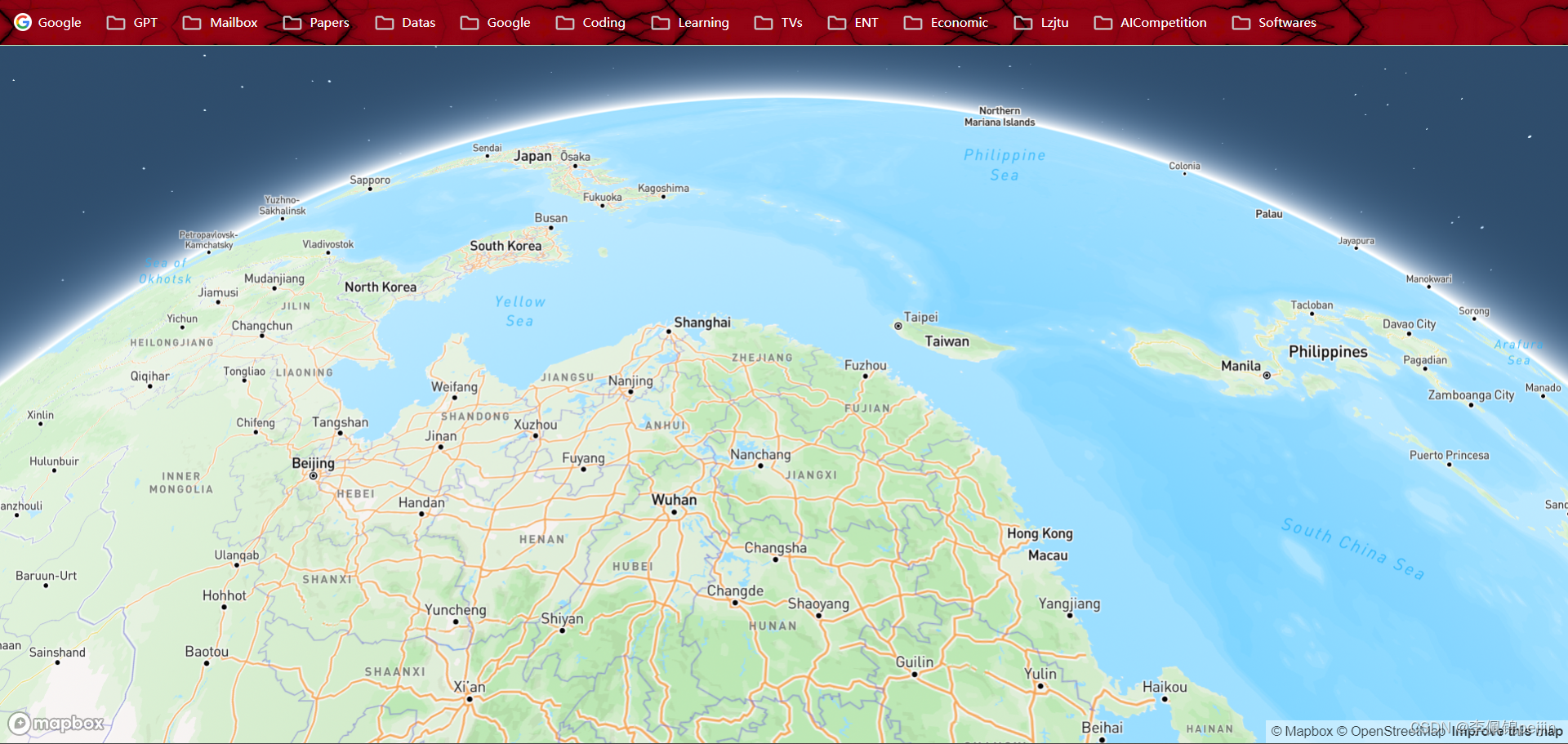Click the Inner Mongolia region label
Image resolution: width=1568 pixels, height=744 pixels.
pos(181,483)
